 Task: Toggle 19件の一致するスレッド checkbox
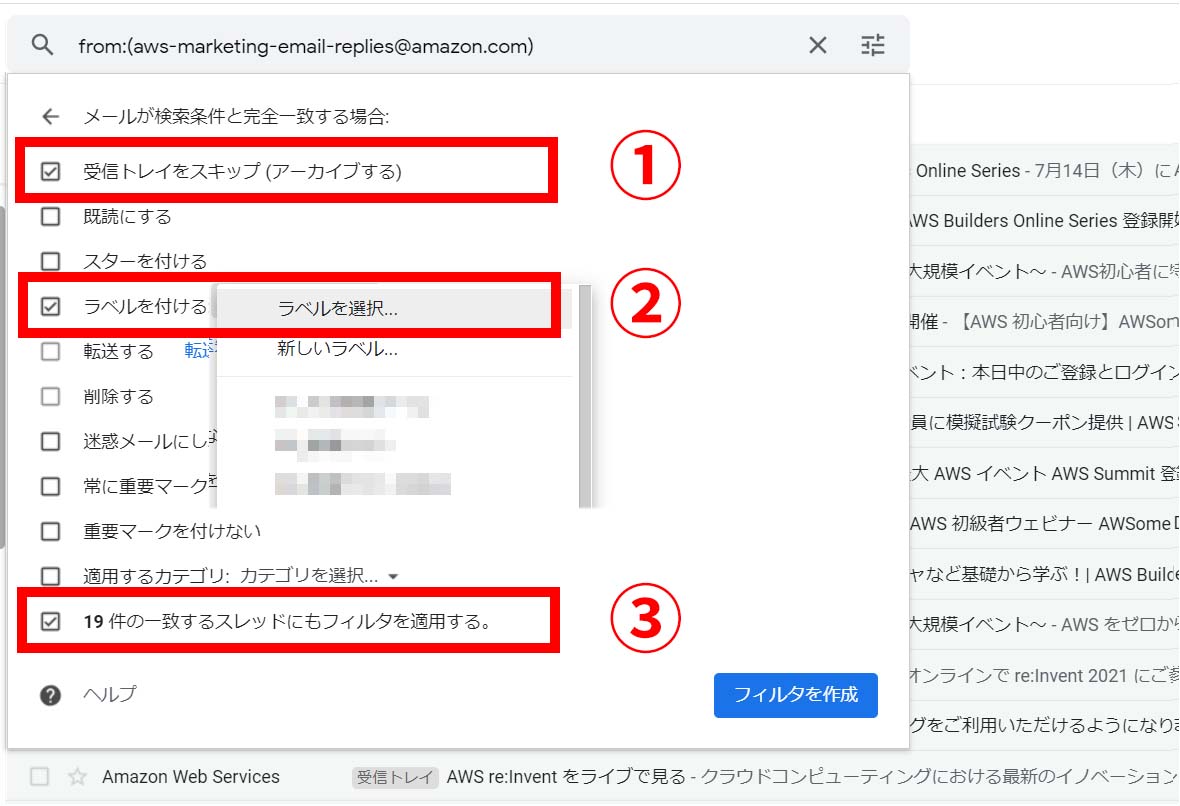click(50, 622)
